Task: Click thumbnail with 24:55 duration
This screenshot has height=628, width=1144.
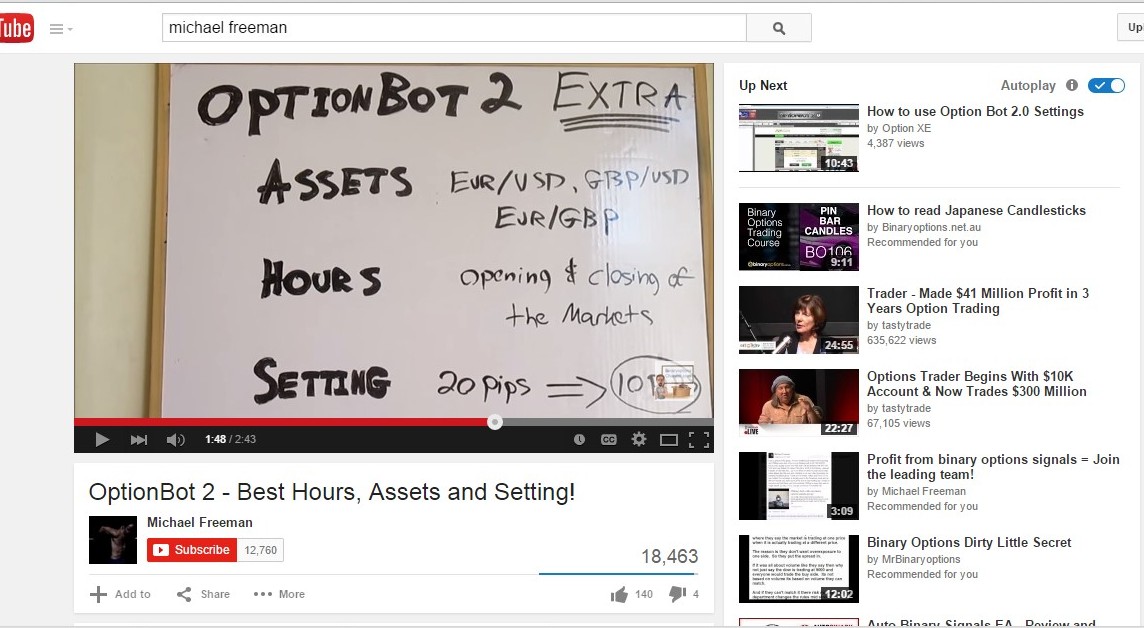Action: (799, 319)
